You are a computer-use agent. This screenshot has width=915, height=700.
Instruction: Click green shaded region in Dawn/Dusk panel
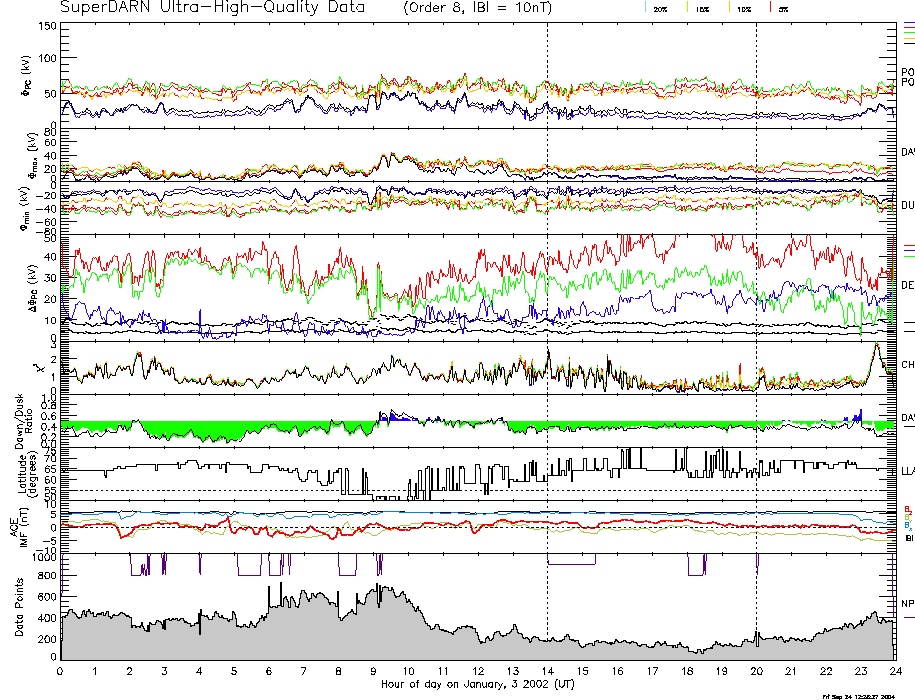210,431
